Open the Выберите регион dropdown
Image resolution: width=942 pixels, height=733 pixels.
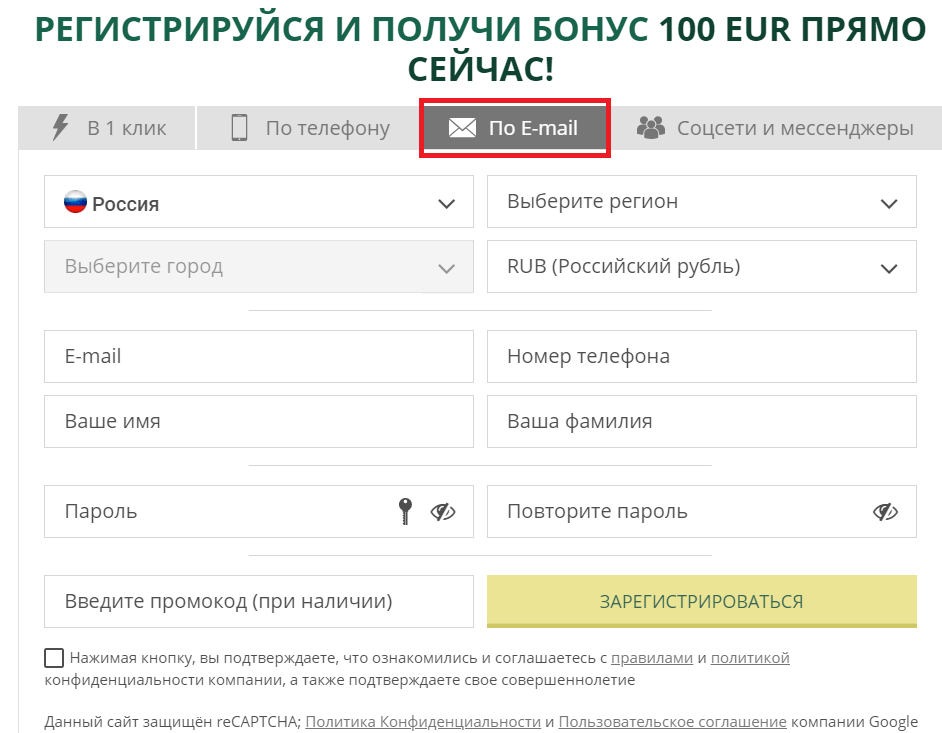pyautogui.click(x=702, y=202)
